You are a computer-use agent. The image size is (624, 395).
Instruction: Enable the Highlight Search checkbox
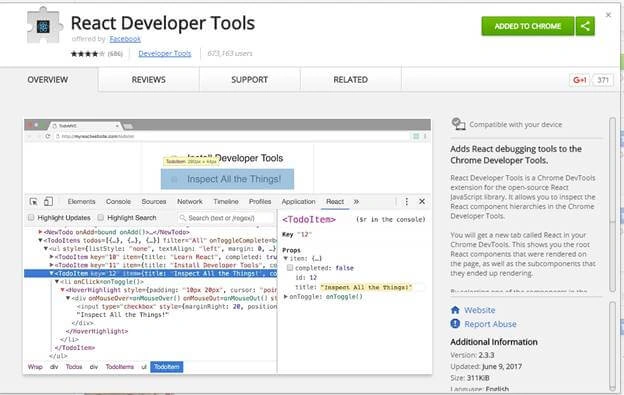[101, 217]
